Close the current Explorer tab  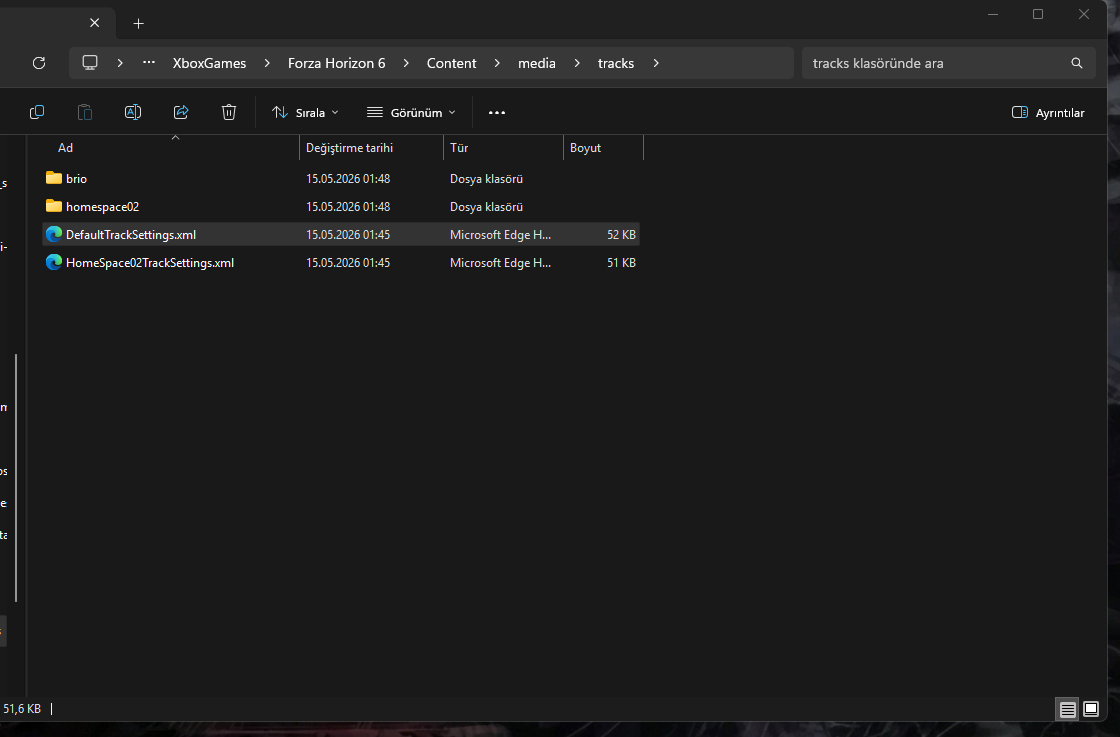pos(94,23)
